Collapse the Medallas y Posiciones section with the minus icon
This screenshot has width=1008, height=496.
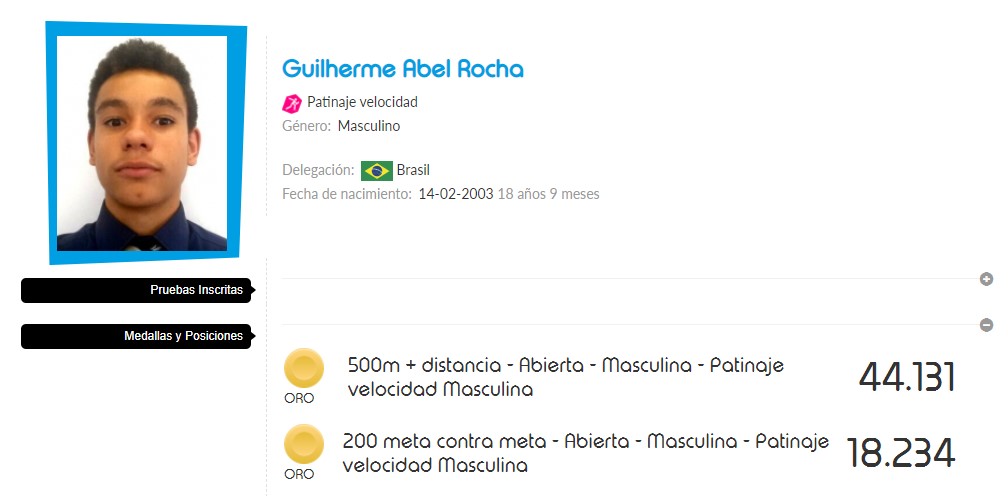[986, 325]
